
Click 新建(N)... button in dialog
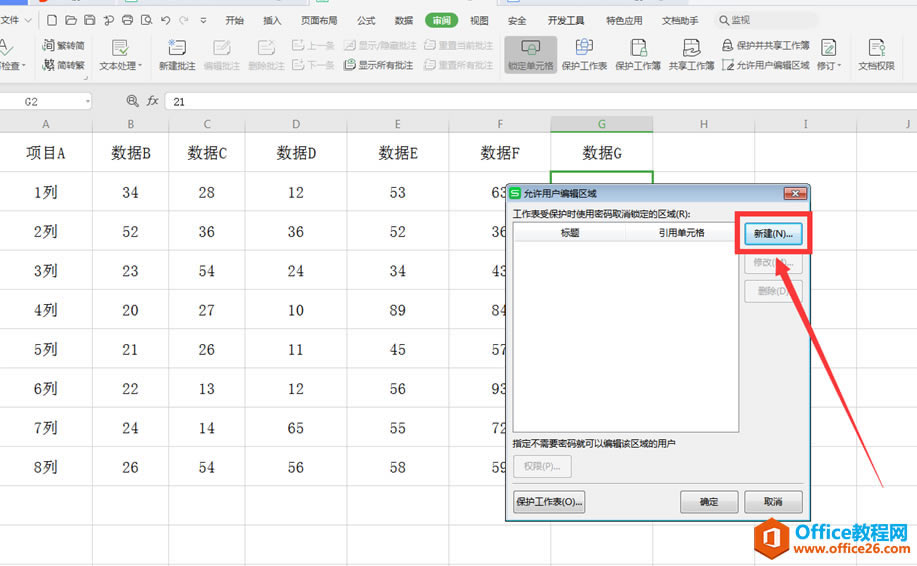773,233
